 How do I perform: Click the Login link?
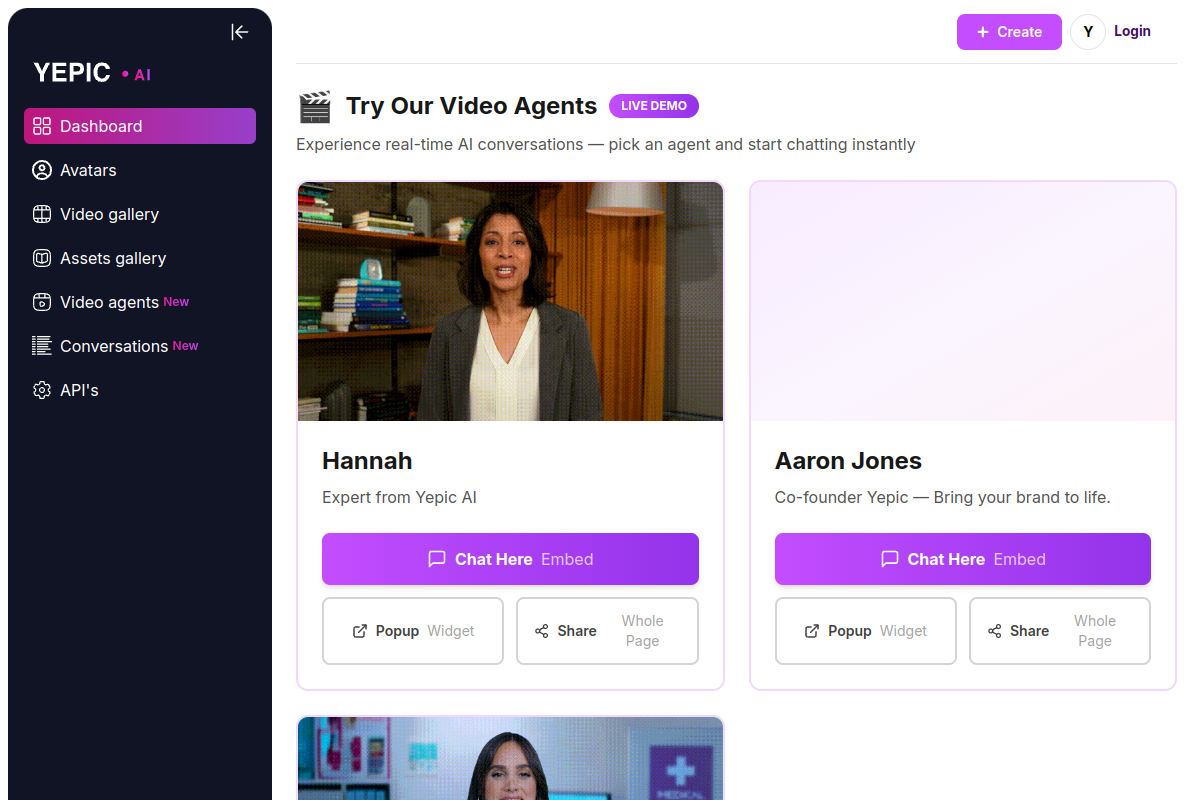click(x=1132, y=31)
